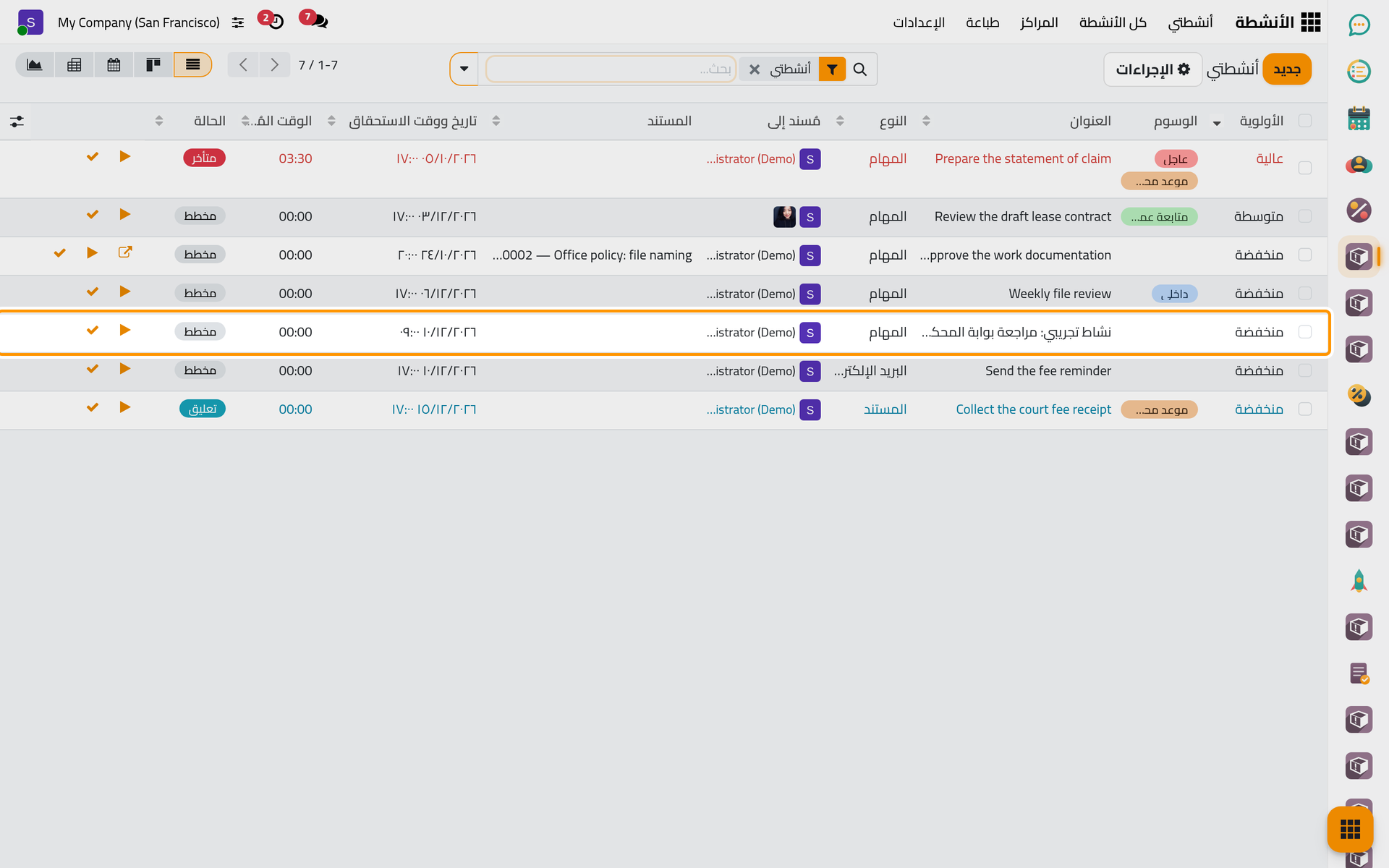Switch to calendar view icon
1389x868 pixels.
pyautogui.click(x=114, y=65)
